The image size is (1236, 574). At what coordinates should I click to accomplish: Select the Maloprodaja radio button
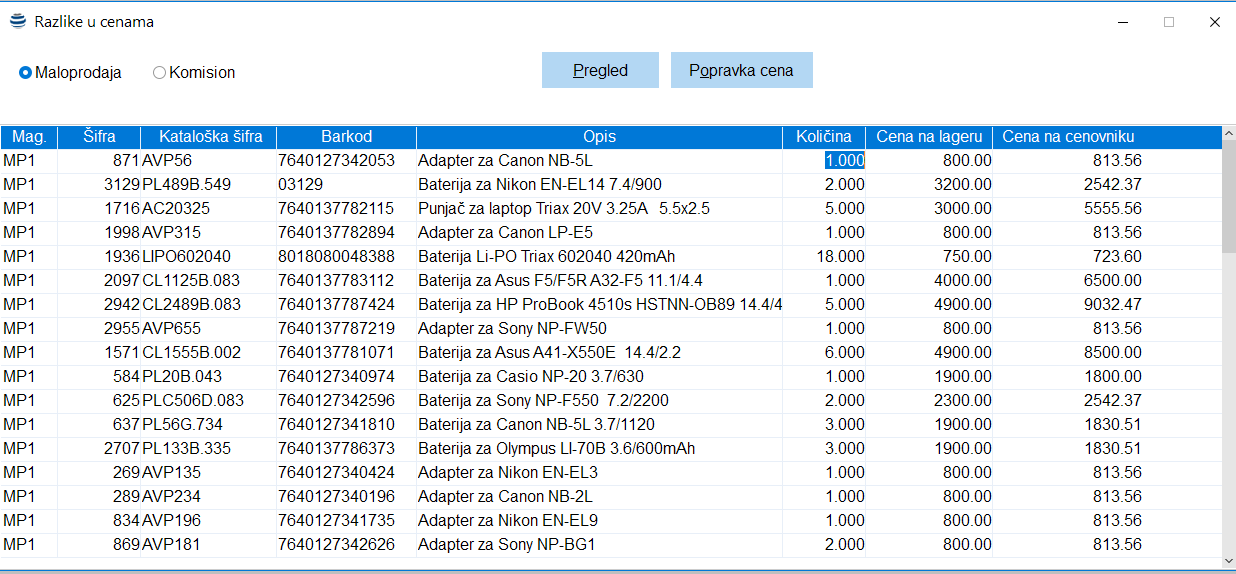pos(26,73)
